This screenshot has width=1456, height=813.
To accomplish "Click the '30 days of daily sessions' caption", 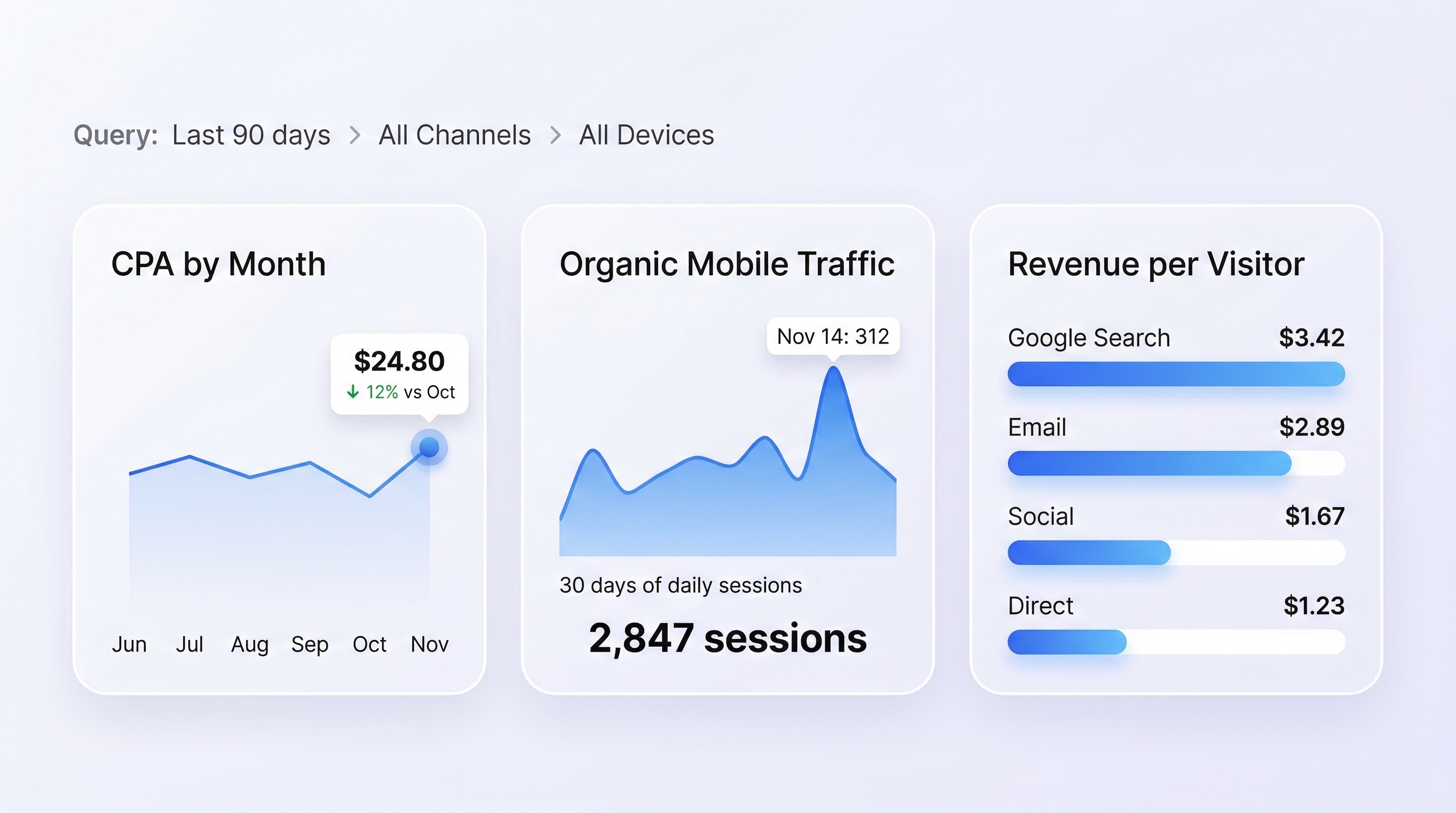I will pyautogui.click(x=680, y=585).
